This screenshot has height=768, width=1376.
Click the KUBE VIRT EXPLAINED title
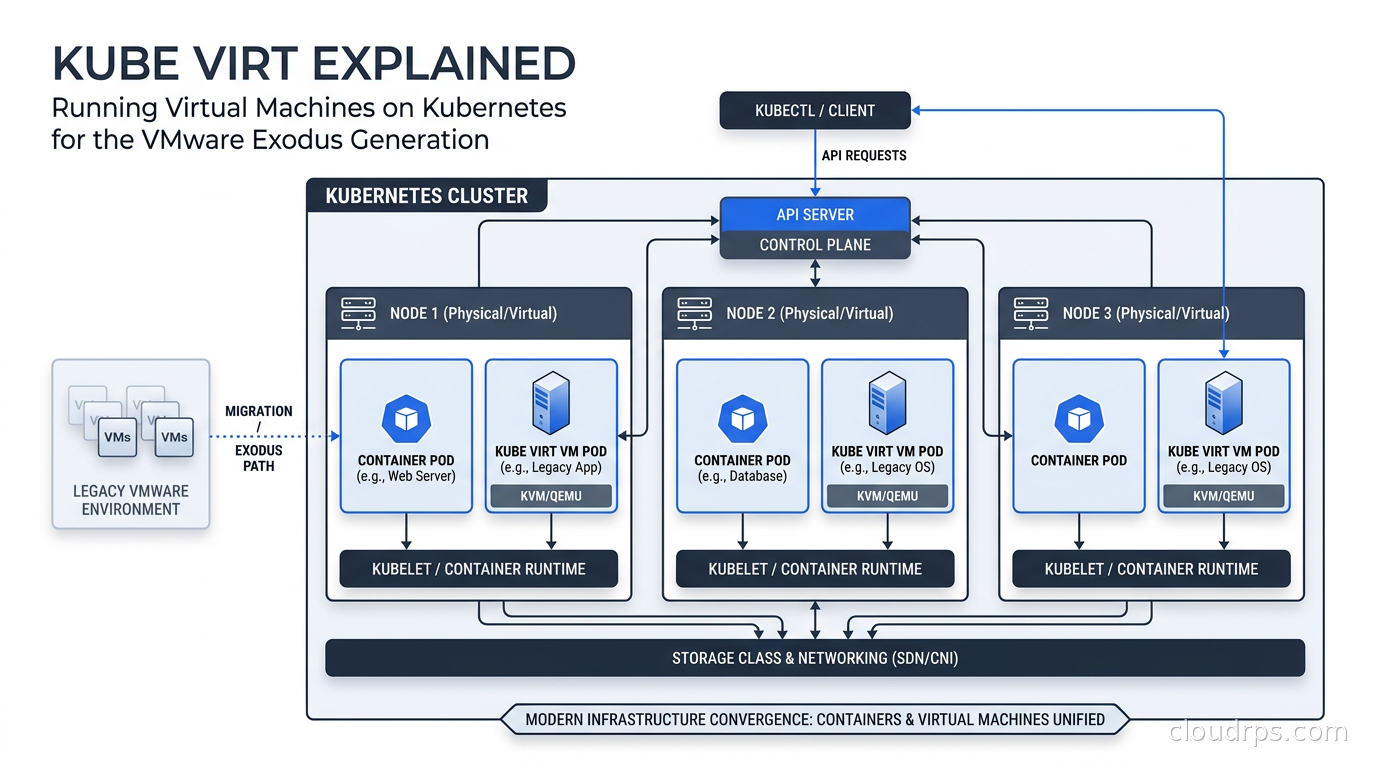pos(314,64)
